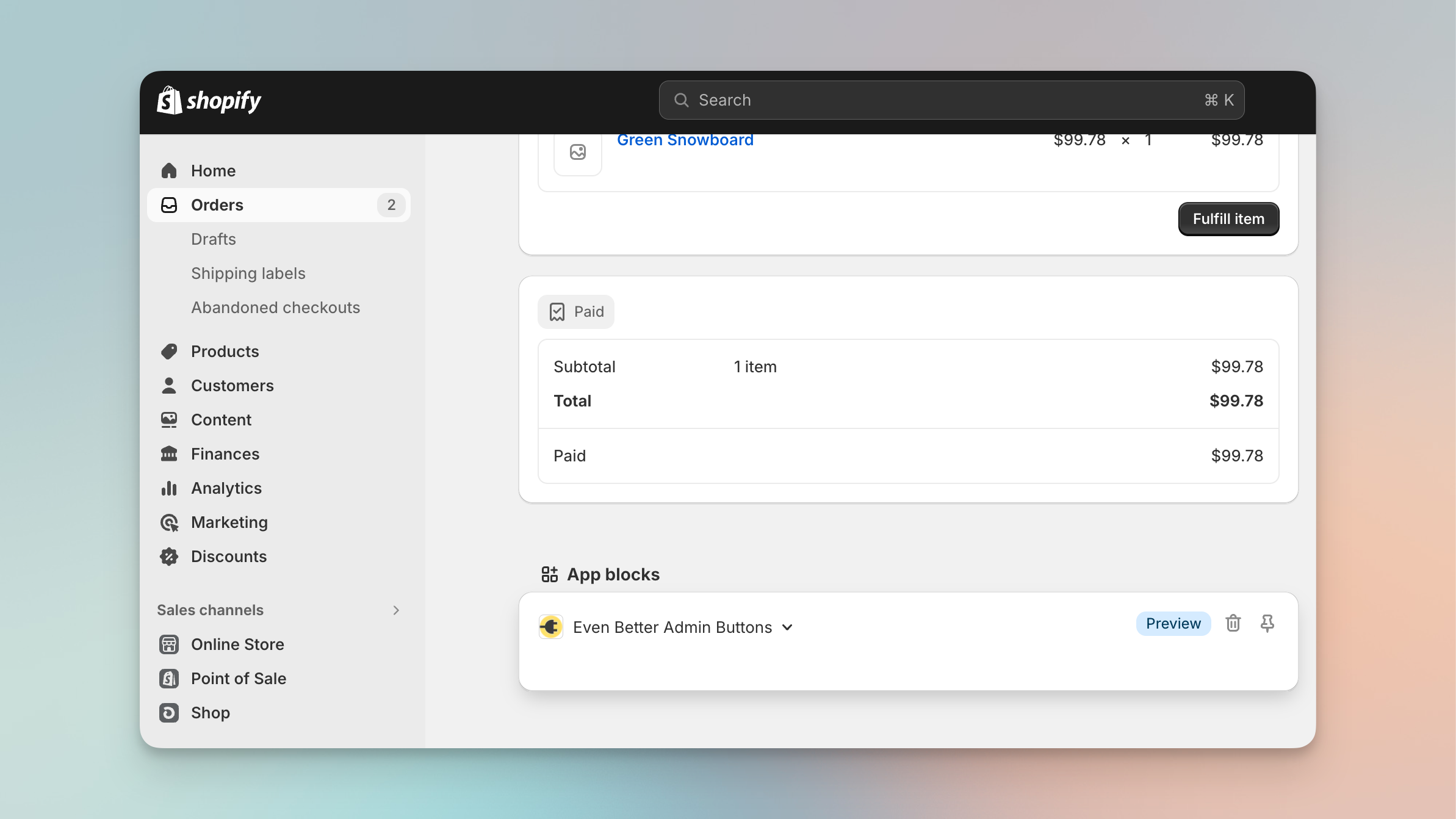Click the Online Store storefront icon
The image size is (1456, 819).
coord(169,644)
